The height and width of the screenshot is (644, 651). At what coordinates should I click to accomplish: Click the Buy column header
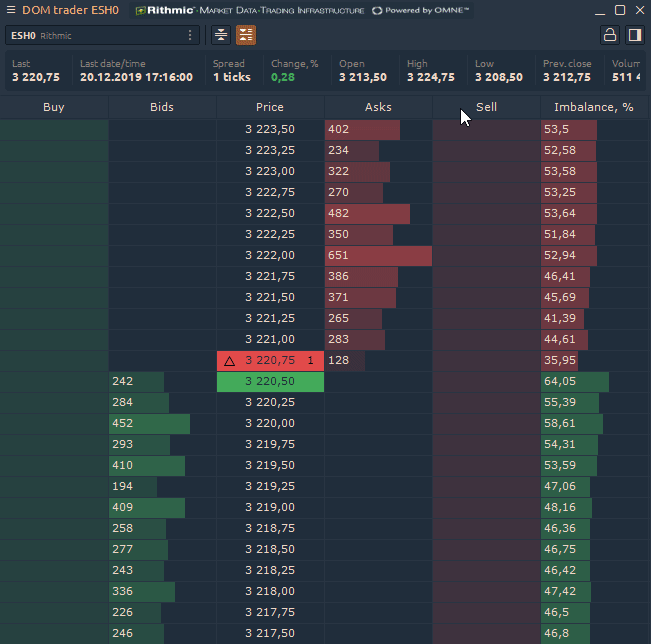pos(54,107)
